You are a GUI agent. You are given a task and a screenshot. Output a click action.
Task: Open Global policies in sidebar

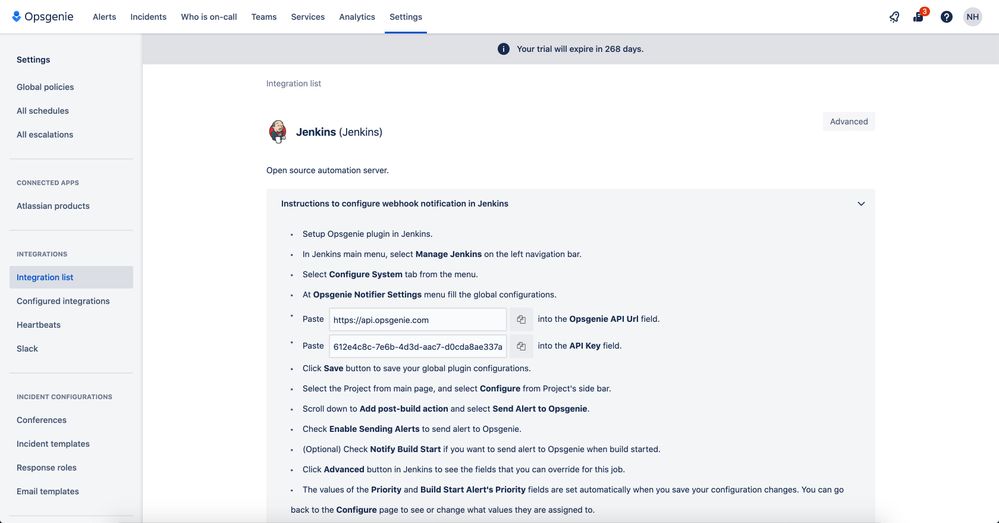pos(45,87)
